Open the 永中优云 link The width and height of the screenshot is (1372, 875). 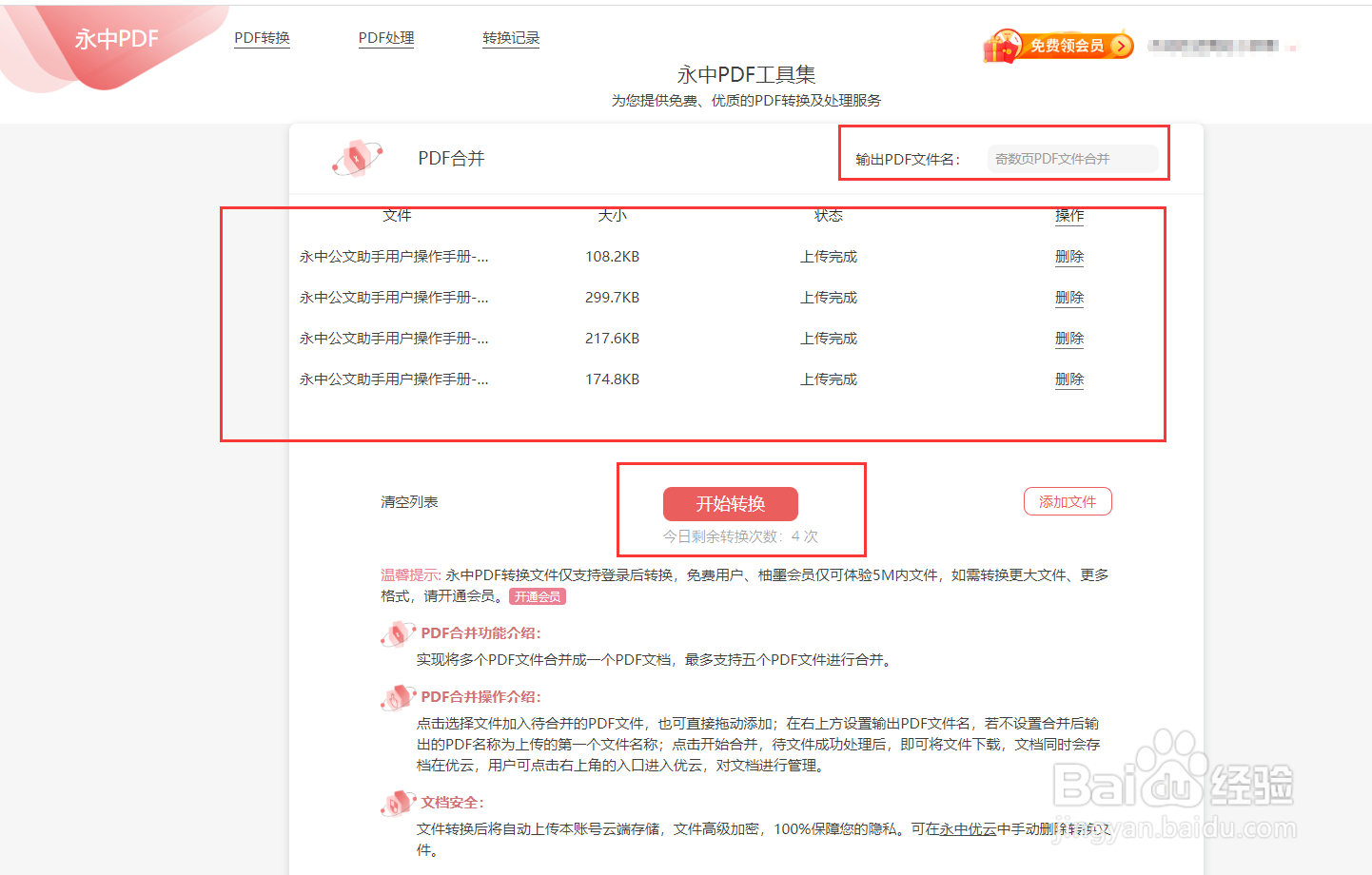coord(969,829)
